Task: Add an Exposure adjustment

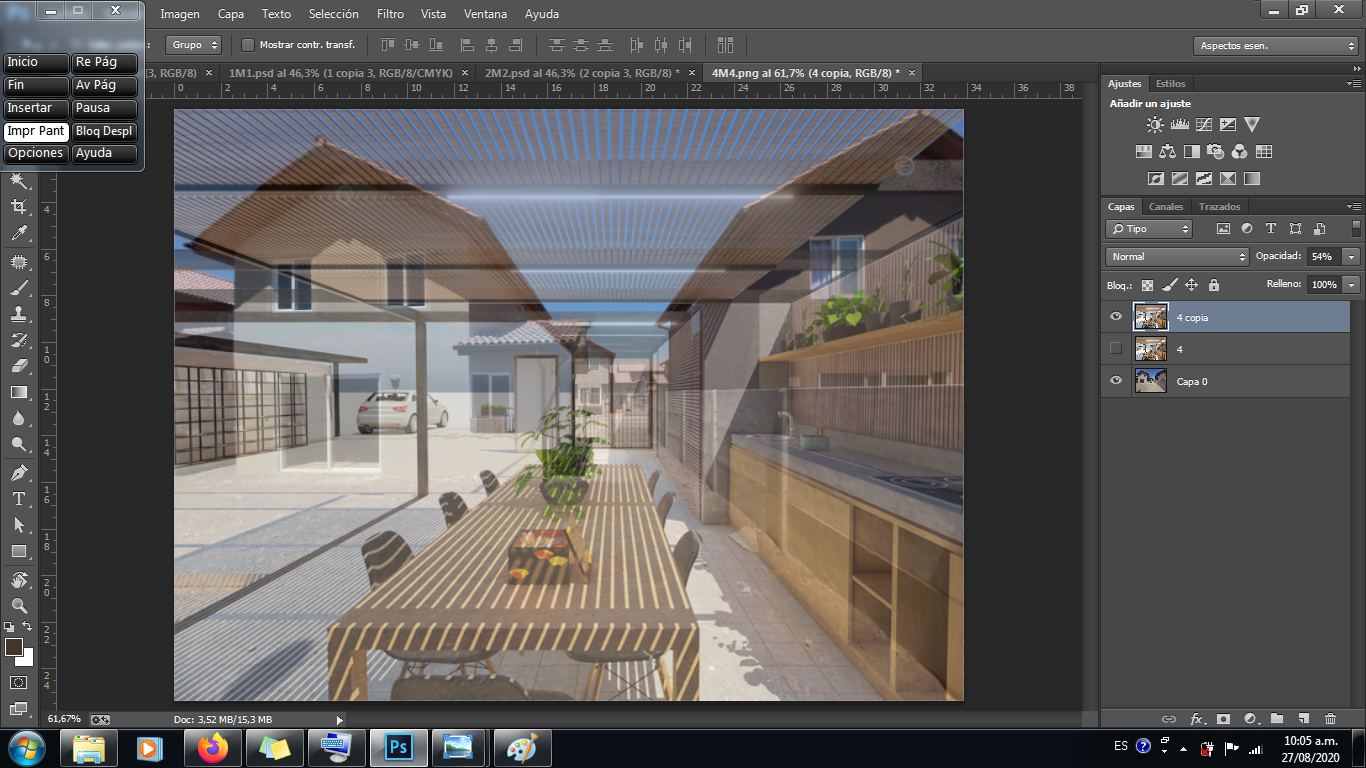Action: (x=1228, y=125)
